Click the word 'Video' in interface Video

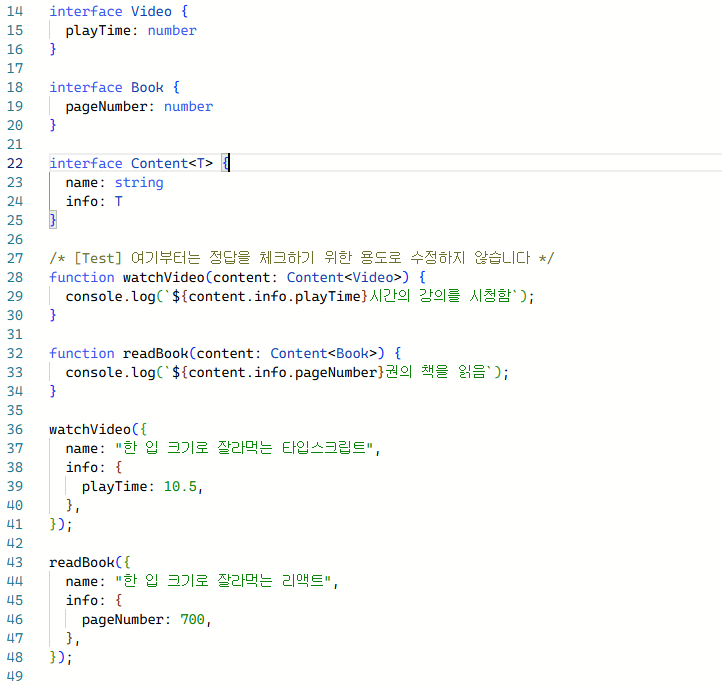(151, 11)
